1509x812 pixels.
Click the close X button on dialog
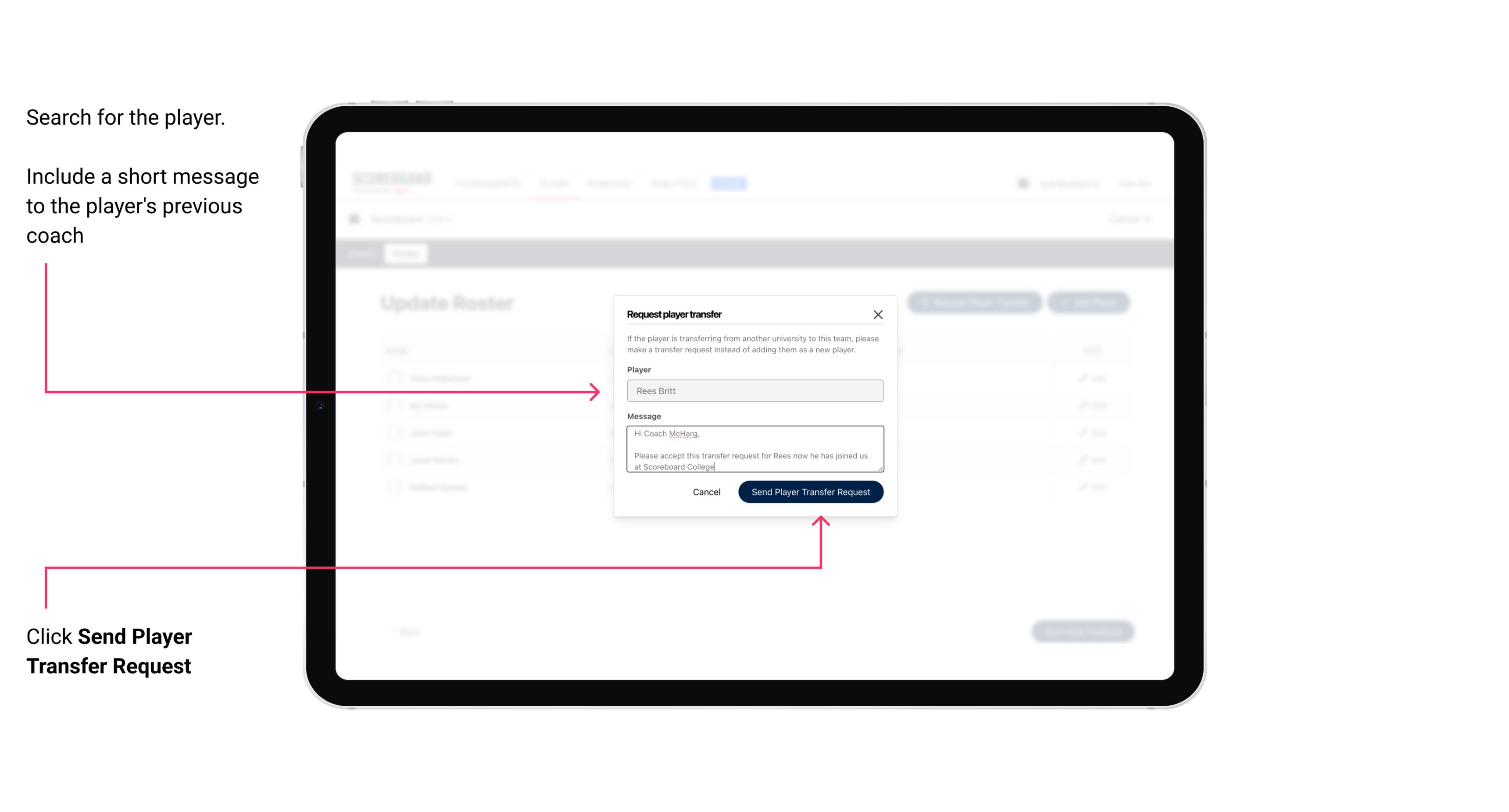(x=878, y=314)
